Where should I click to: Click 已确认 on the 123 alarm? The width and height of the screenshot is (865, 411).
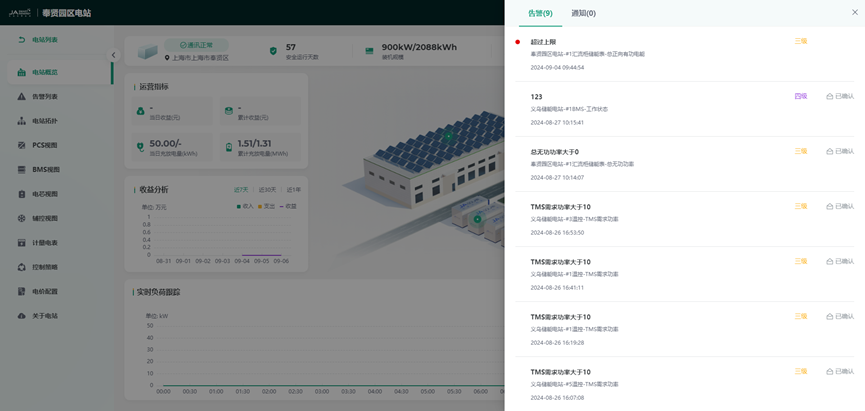840,96
